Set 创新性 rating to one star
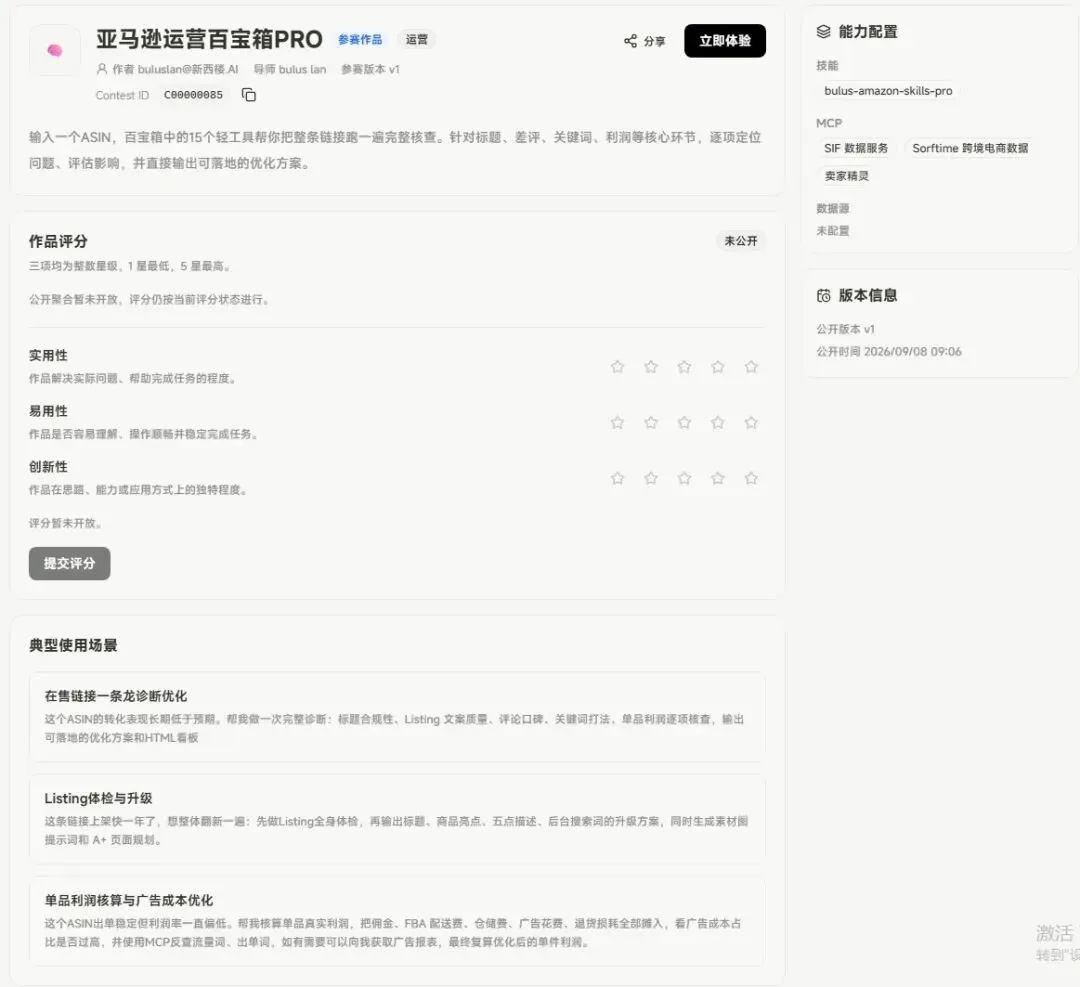Image resolution: width=1080 pixels, height=987 pixels. tap(617, 478)
